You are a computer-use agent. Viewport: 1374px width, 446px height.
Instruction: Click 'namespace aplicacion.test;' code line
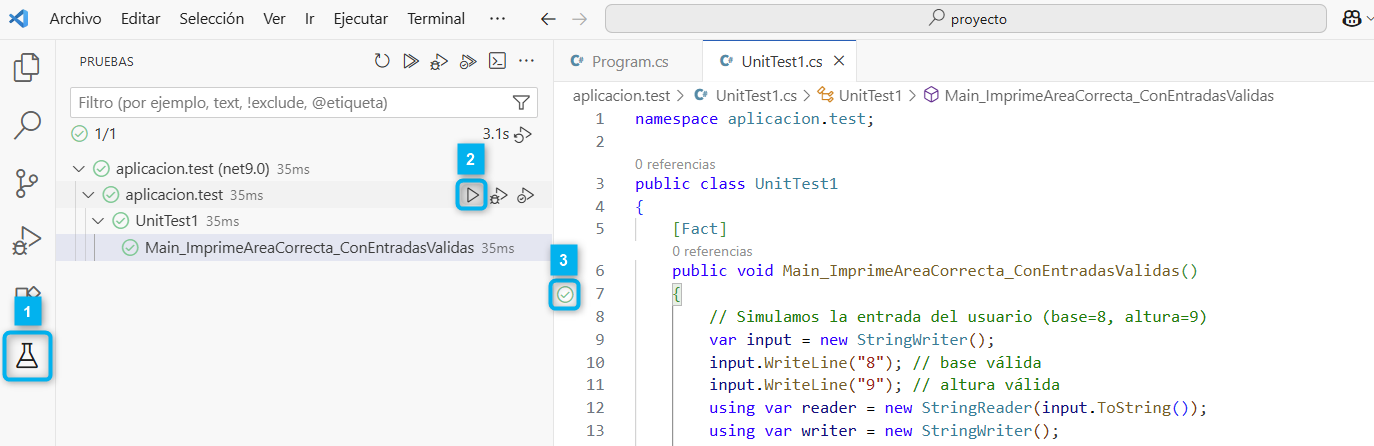(x=754, y=119)
